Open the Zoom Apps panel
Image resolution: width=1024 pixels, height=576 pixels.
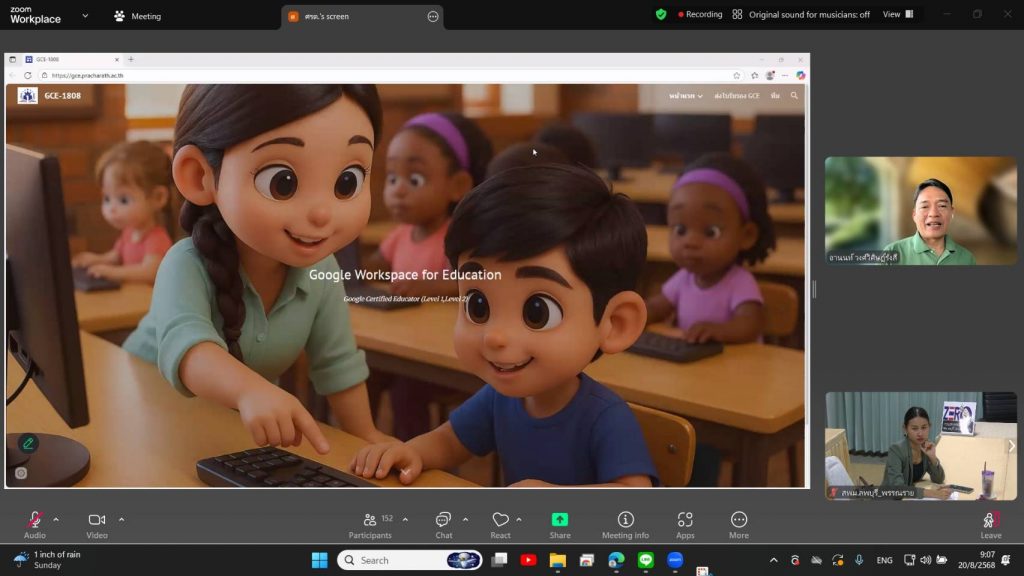685,524
